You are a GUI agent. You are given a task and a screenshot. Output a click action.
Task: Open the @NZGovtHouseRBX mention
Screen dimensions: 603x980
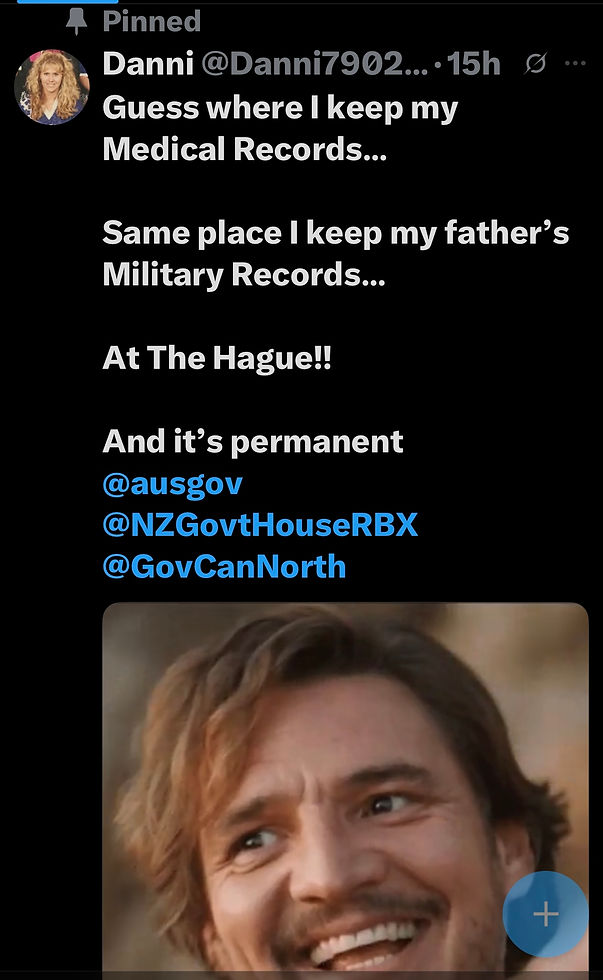[x=260, y=525]
